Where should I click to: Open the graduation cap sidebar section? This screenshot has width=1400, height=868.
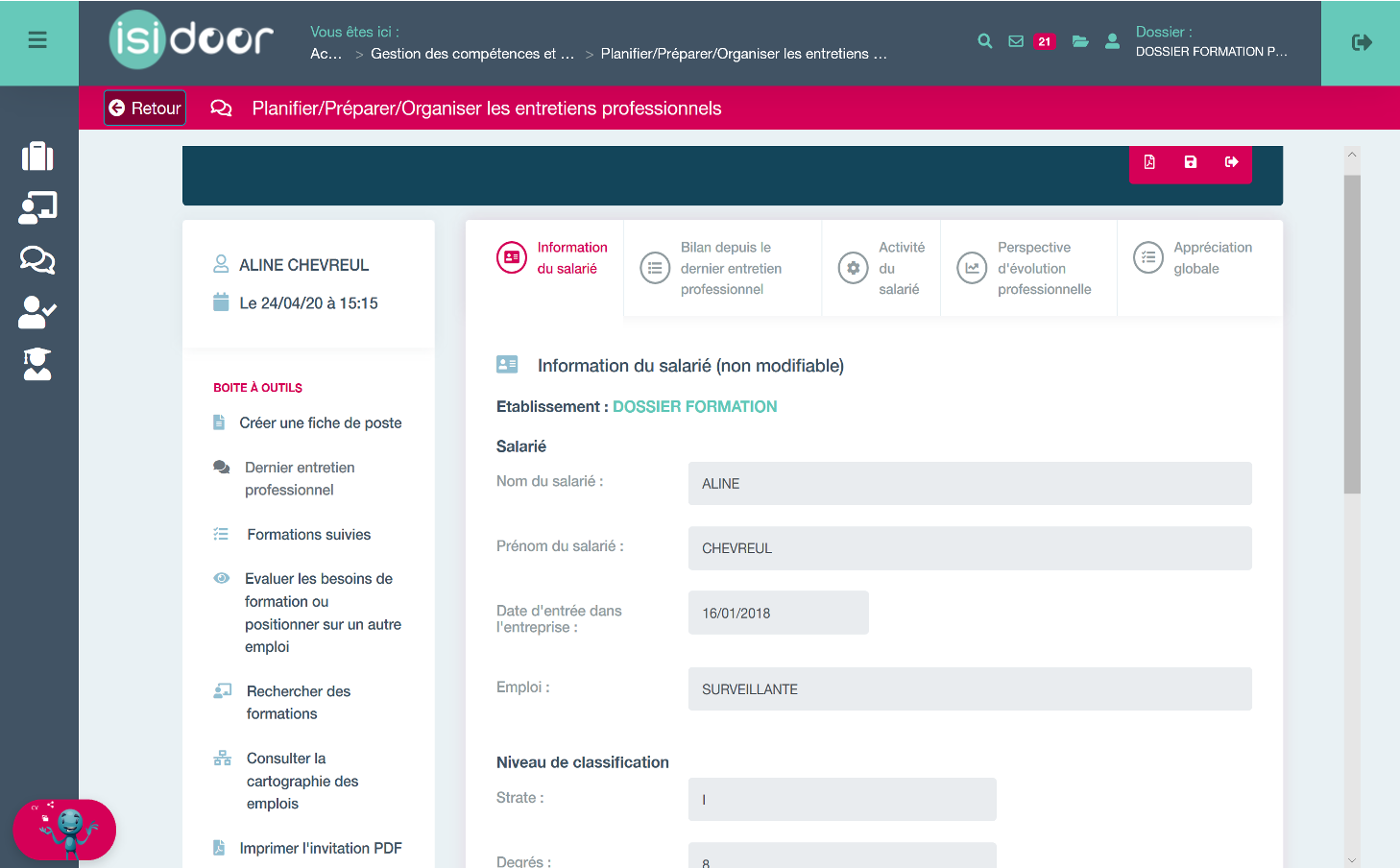[x=37, y=365]
